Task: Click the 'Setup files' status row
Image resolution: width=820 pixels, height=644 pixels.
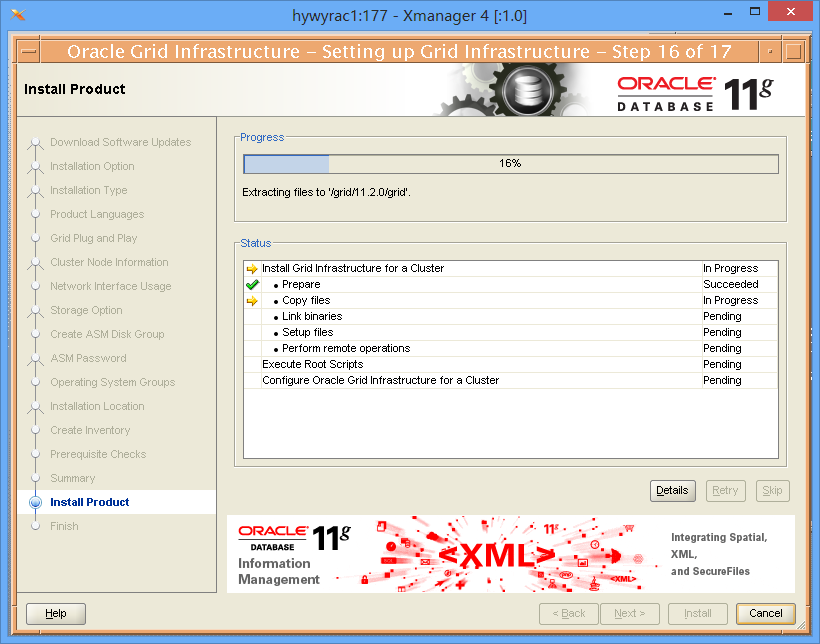Action: click(x=511, y=333)
